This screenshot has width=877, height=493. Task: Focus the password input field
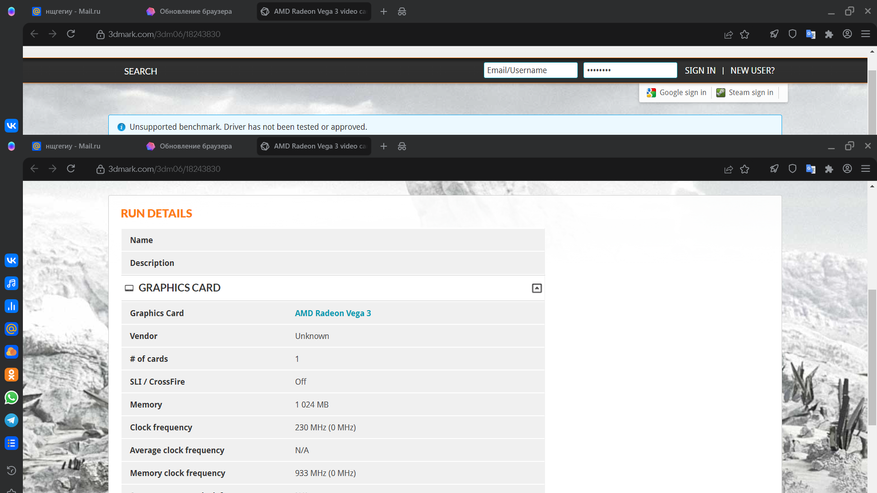point(630,70)
